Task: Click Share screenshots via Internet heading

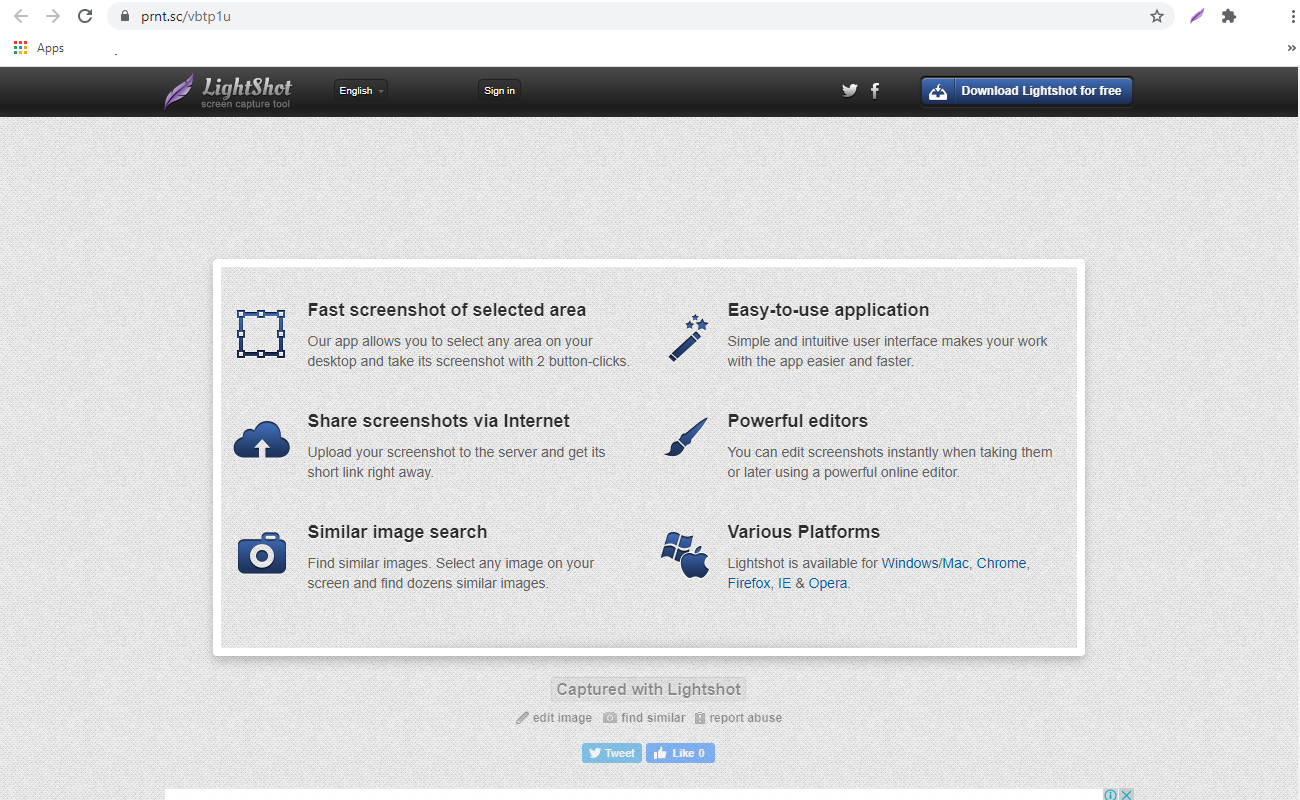Action: click(x=439, y=421)
